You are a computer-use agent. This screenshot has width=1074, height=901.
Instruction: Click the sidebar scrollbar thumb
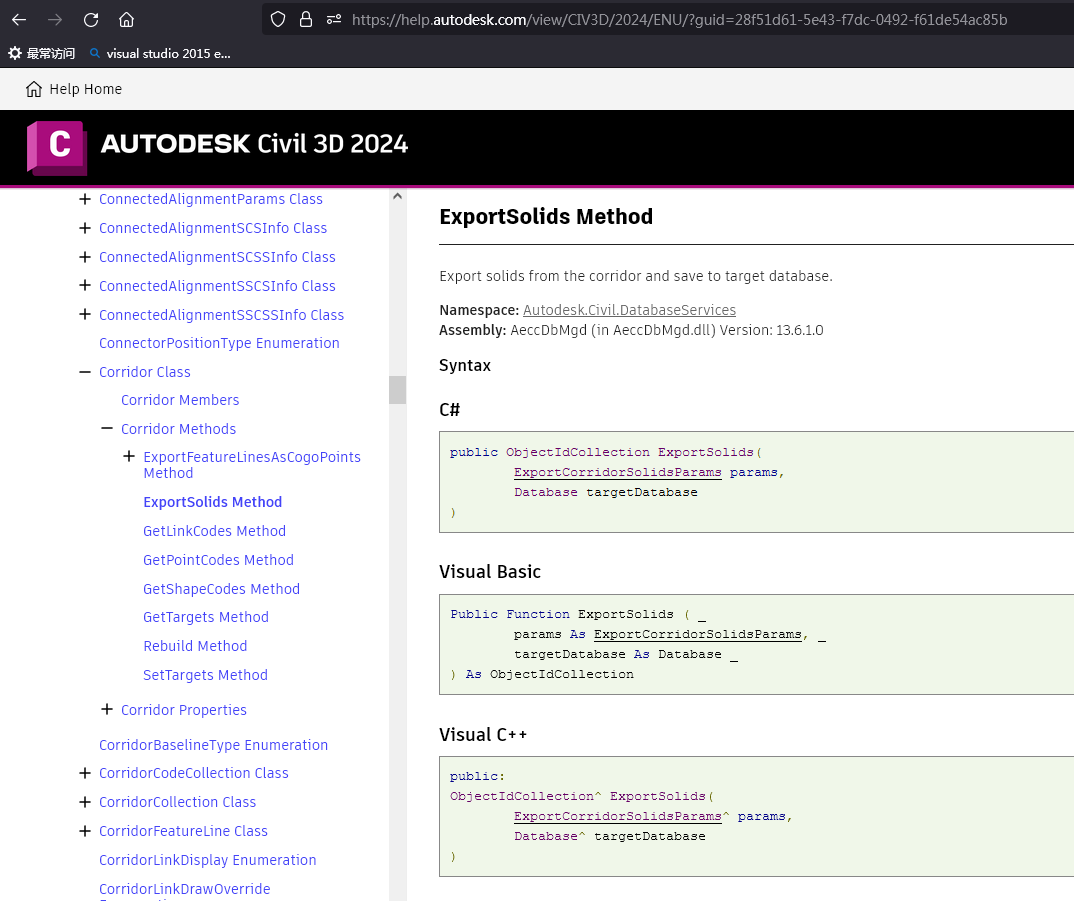396,389
